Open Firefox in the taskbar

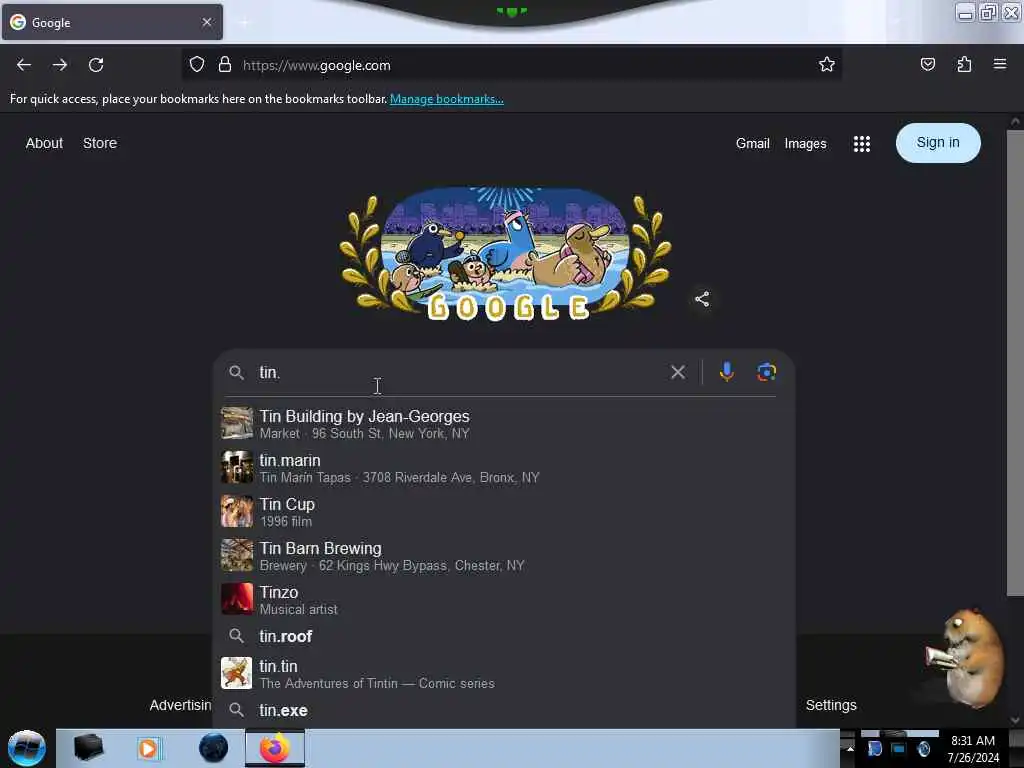point(275,748)
